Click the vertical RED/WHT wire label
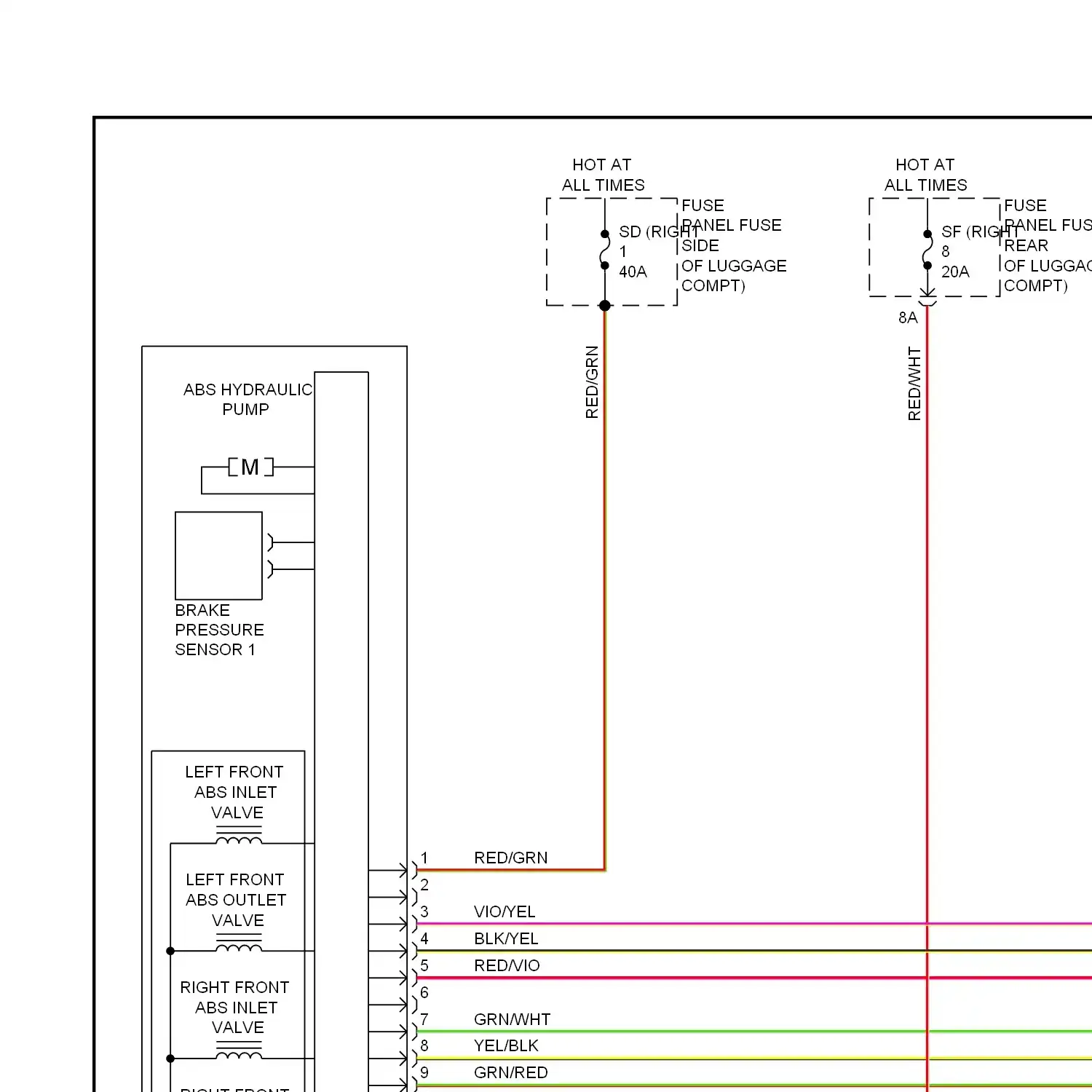 tap(914, 384)
